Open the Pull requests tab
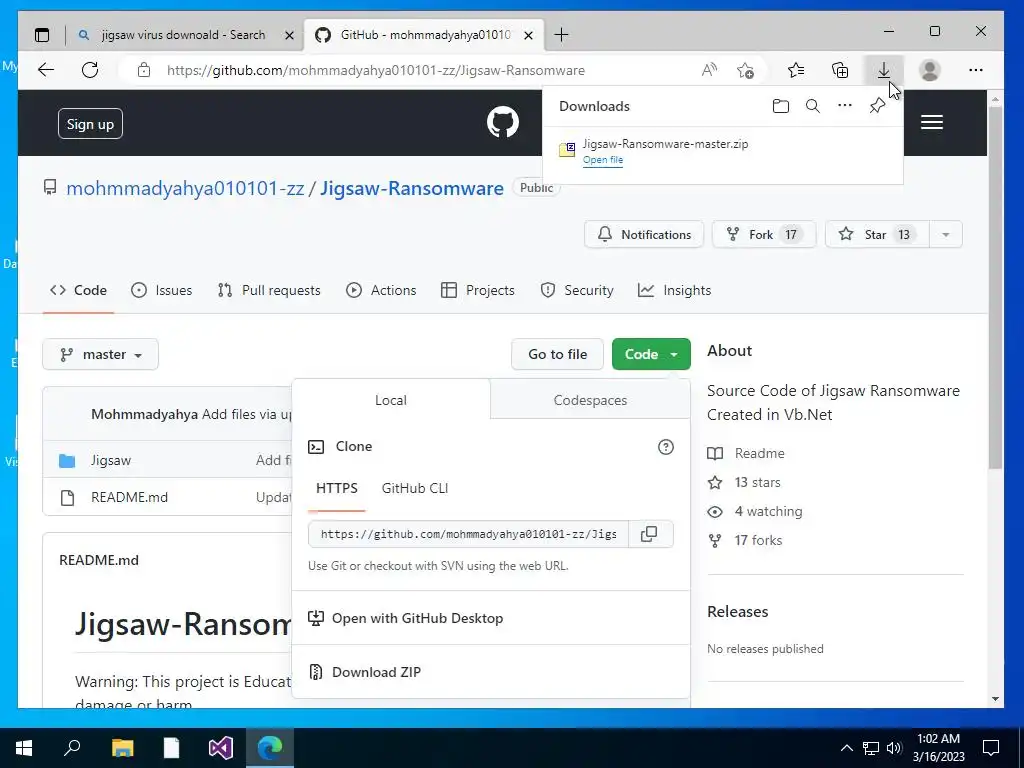This screenshot has width=1024, height=768. pyautogui.click(x=268, y=291)
